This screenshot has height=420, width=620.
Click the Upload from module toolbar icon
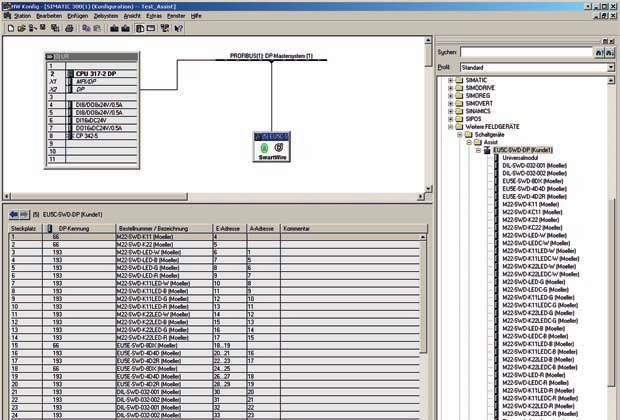[125, 28]
